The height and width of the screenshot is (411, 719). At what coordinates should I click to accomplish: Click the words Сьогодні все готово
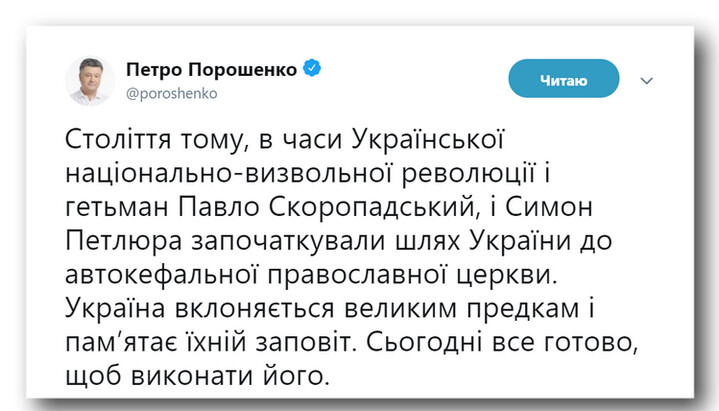(x=502, y=343)
